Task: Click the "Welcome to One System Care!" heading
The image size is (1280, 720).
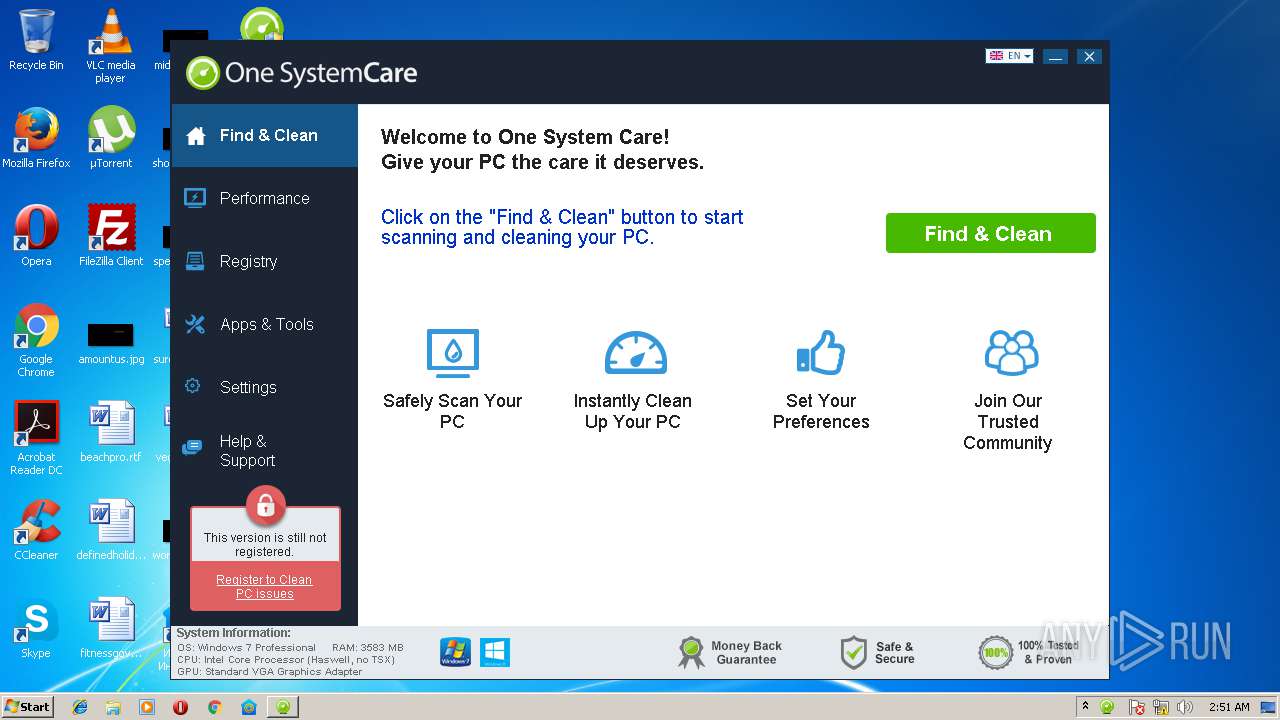Action: 525,137
